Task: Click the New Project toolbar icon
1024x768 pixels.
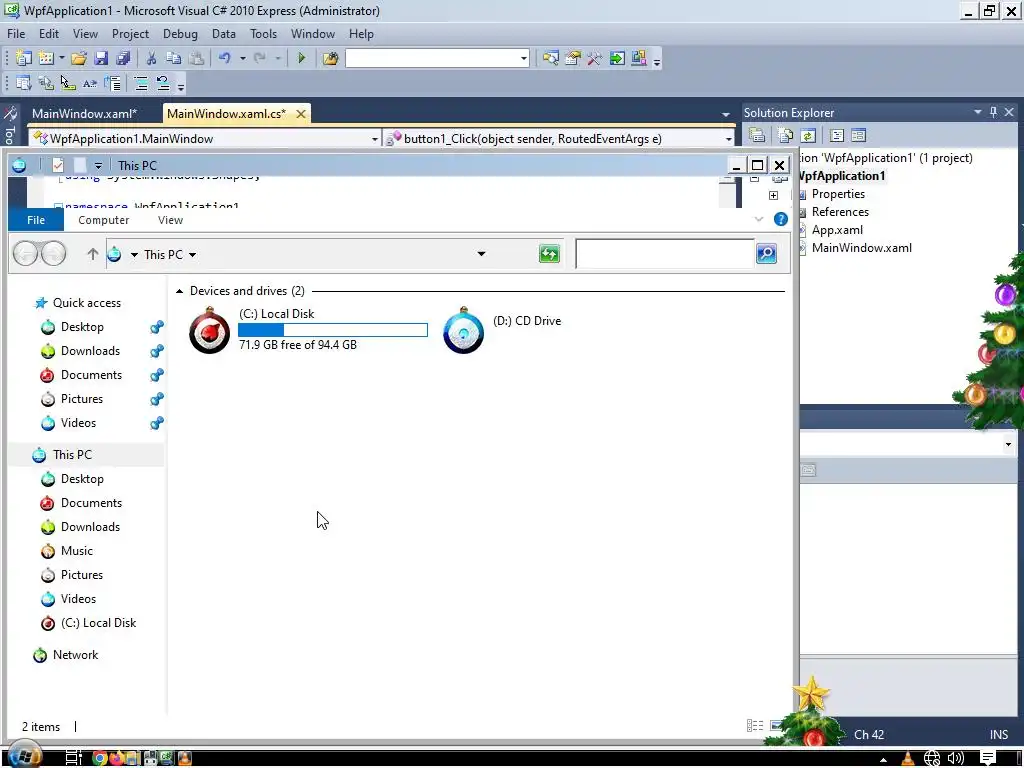Action: click(24, 59)
